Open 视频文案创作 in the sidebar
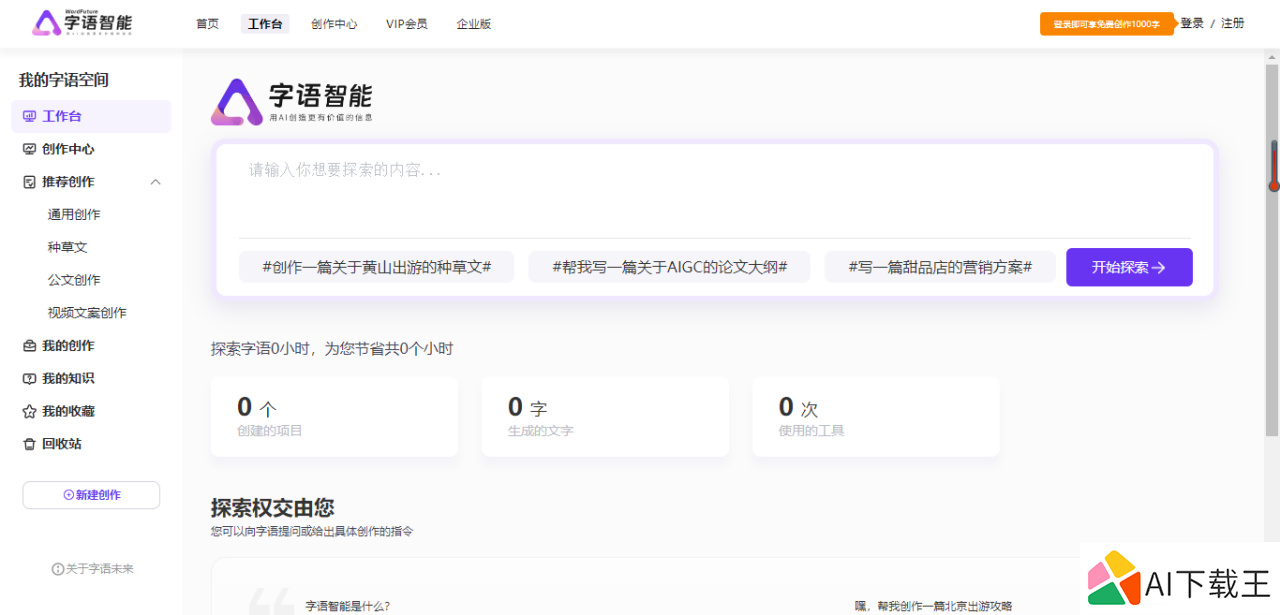 pos(87,313)
